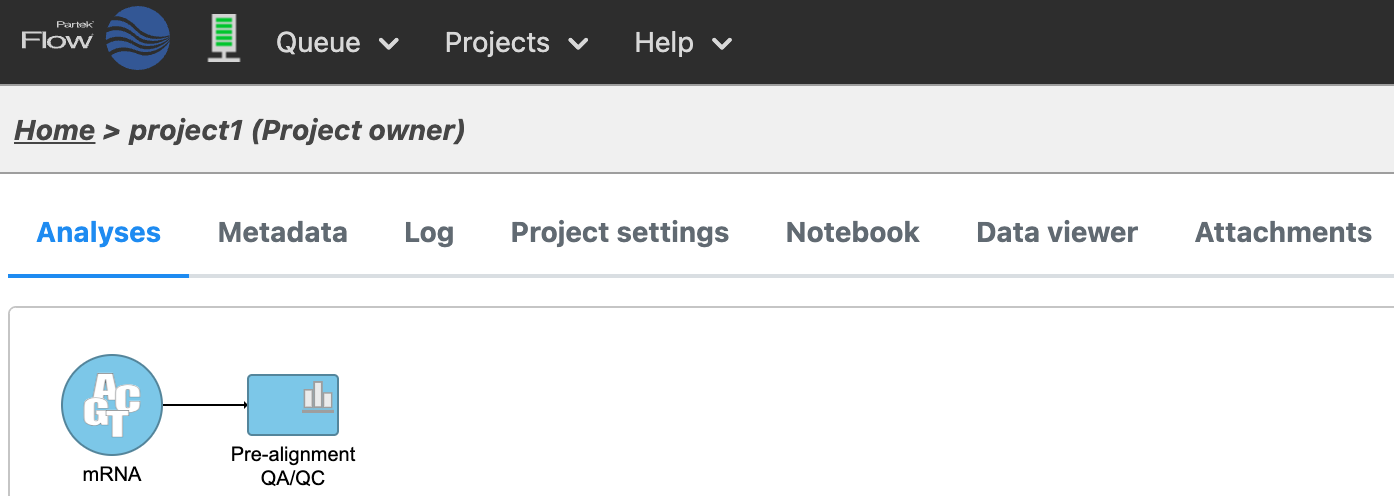1394x496 pixels.
Task: Click the Pre-alignment QA/QC text label
Action: click(293, 466)
